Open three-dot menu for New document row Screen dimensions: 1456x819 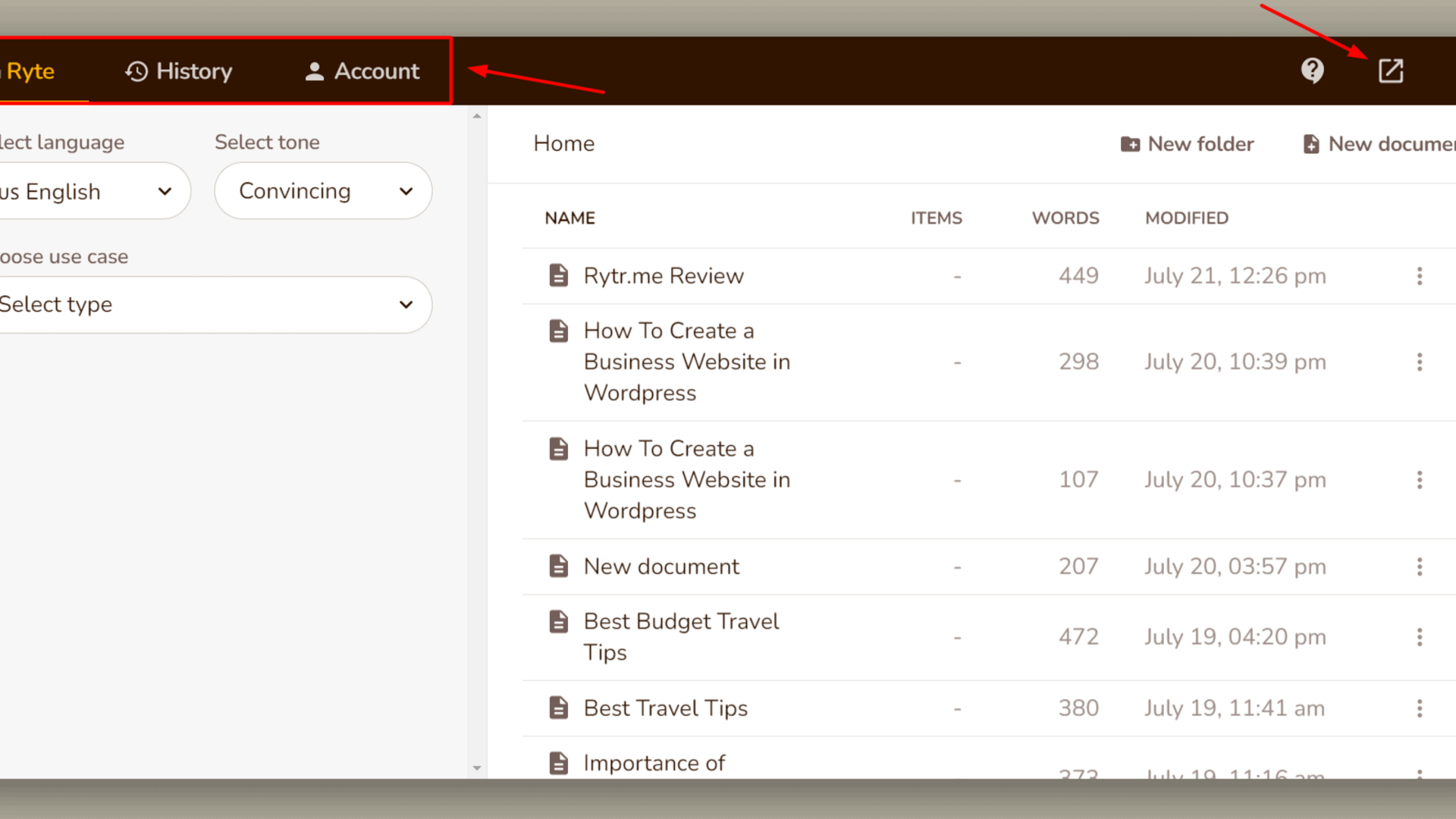tap(1419, 566)
